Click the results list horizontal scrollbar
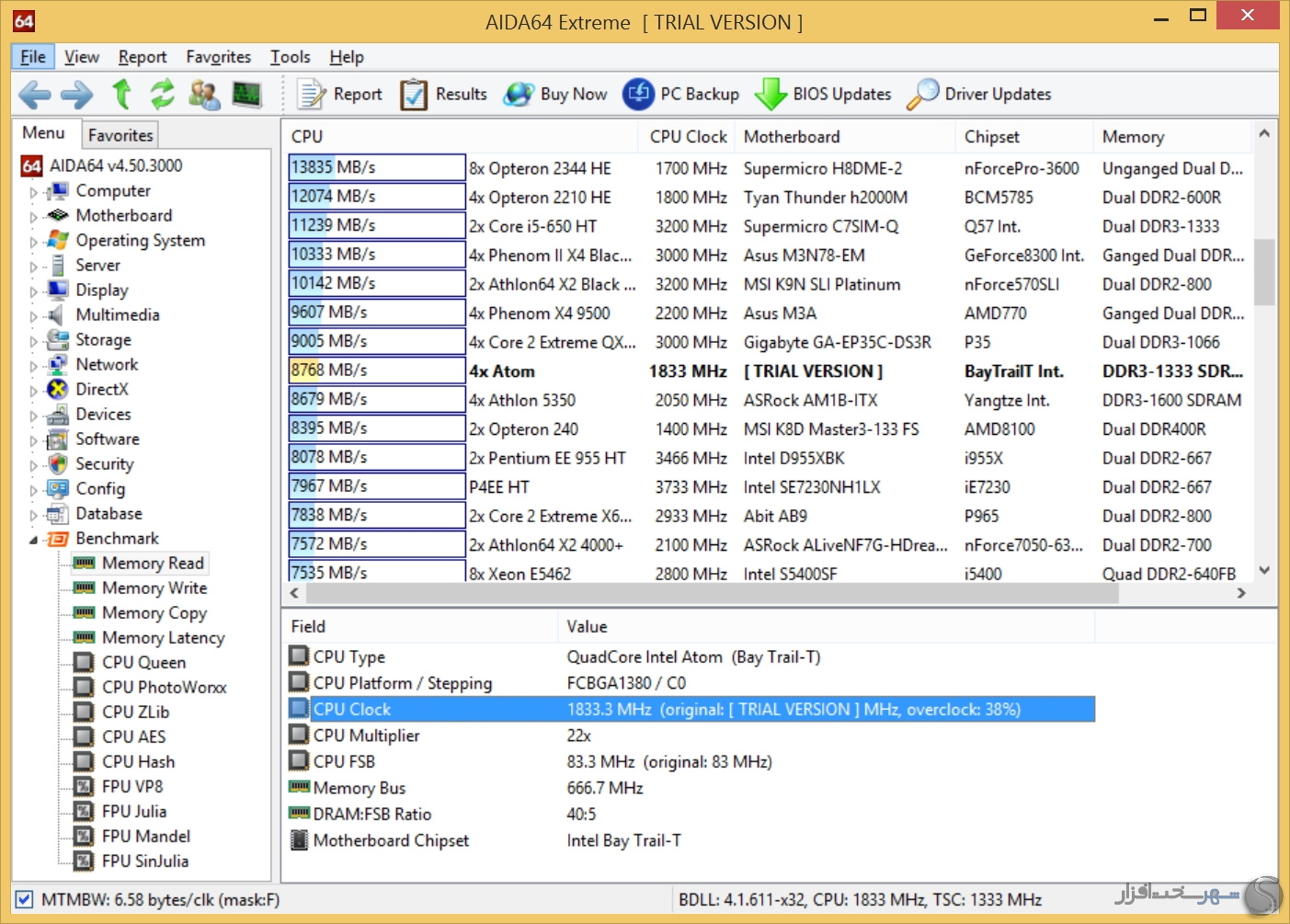 711,593
